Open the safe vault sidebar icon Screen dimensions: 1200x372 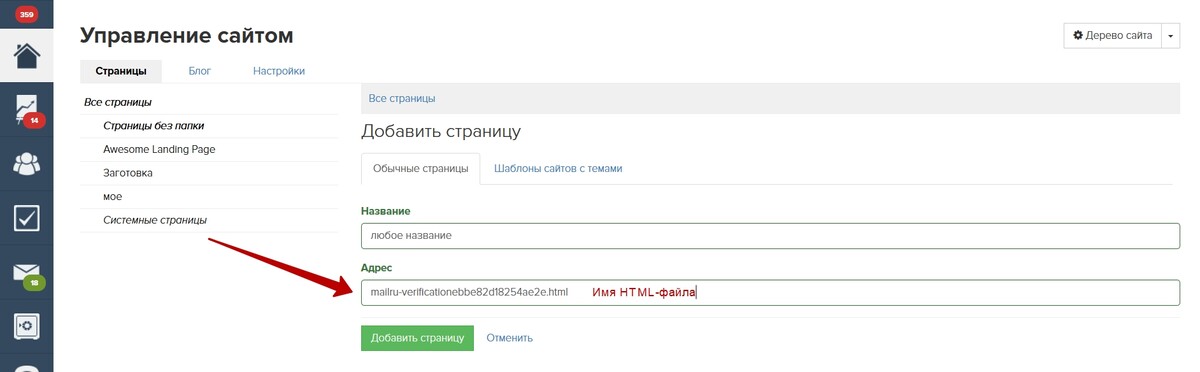tap(27, 326)
